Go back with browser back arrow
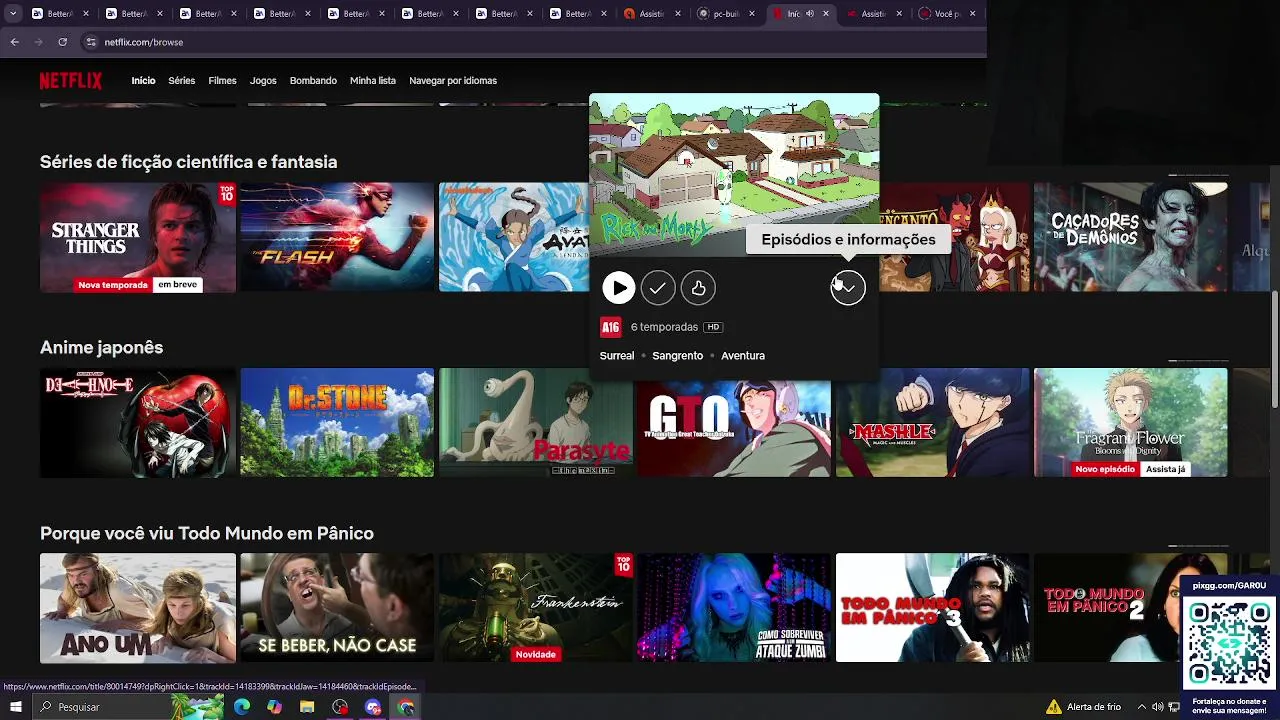 point(15,42)
